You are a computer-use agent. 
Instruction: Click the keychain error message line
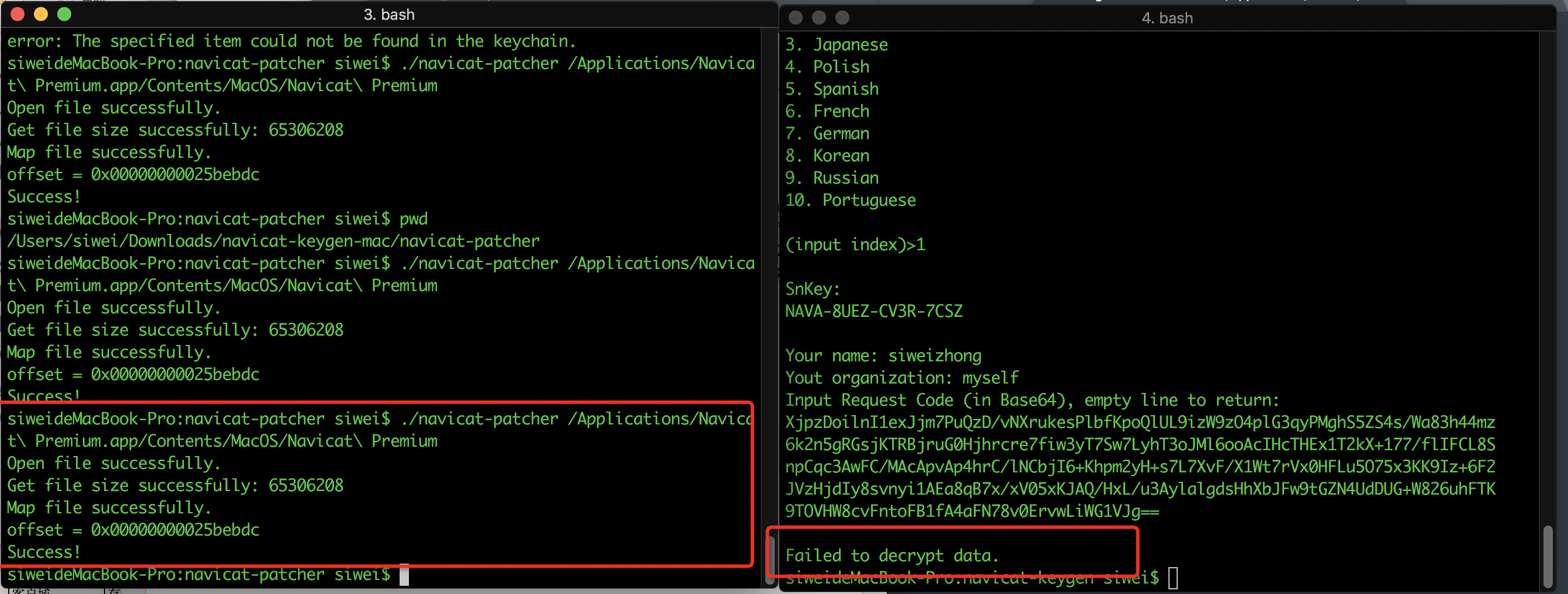pos(291,41)
